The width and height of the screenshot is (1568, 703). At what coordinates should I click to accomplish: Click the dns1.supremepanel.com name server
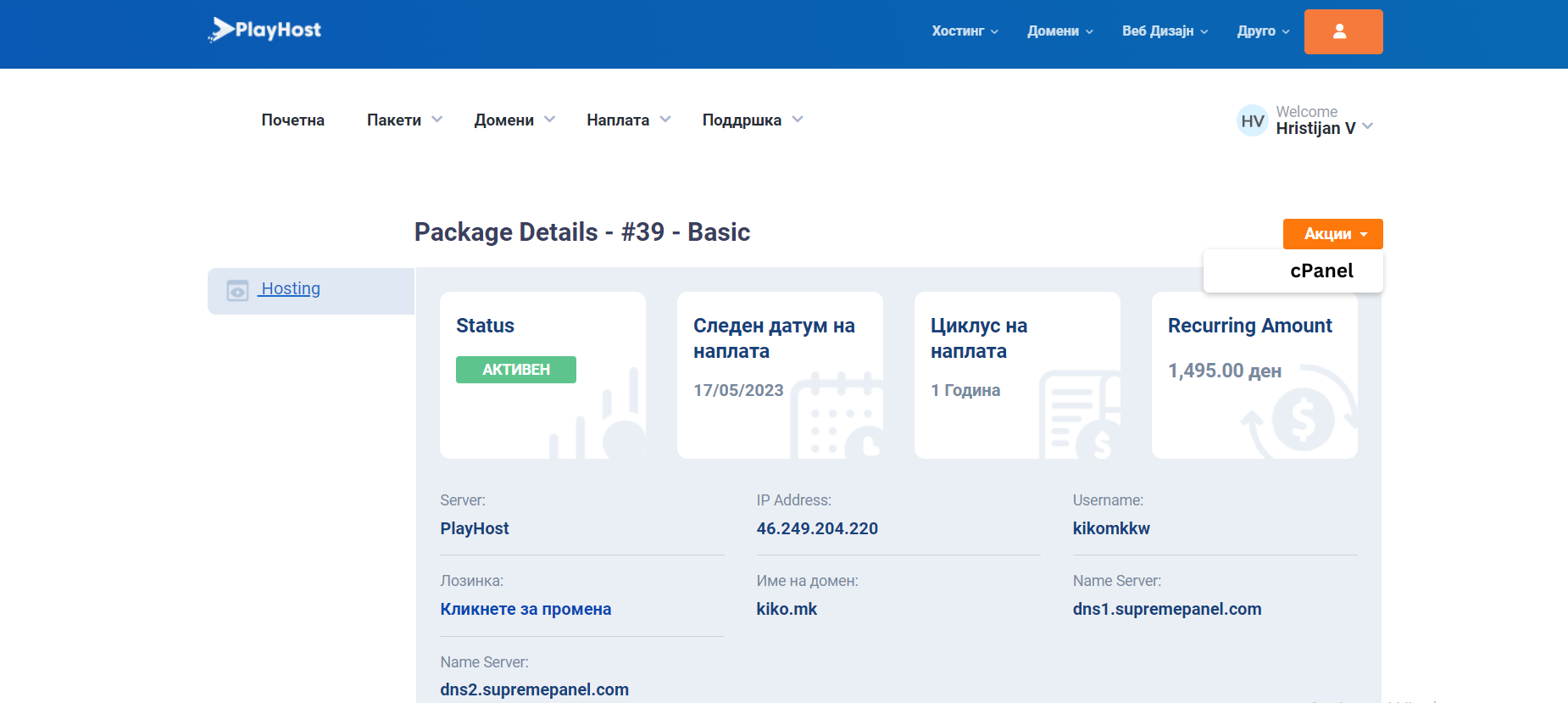pyautogui.click(x=1167, y=609)
